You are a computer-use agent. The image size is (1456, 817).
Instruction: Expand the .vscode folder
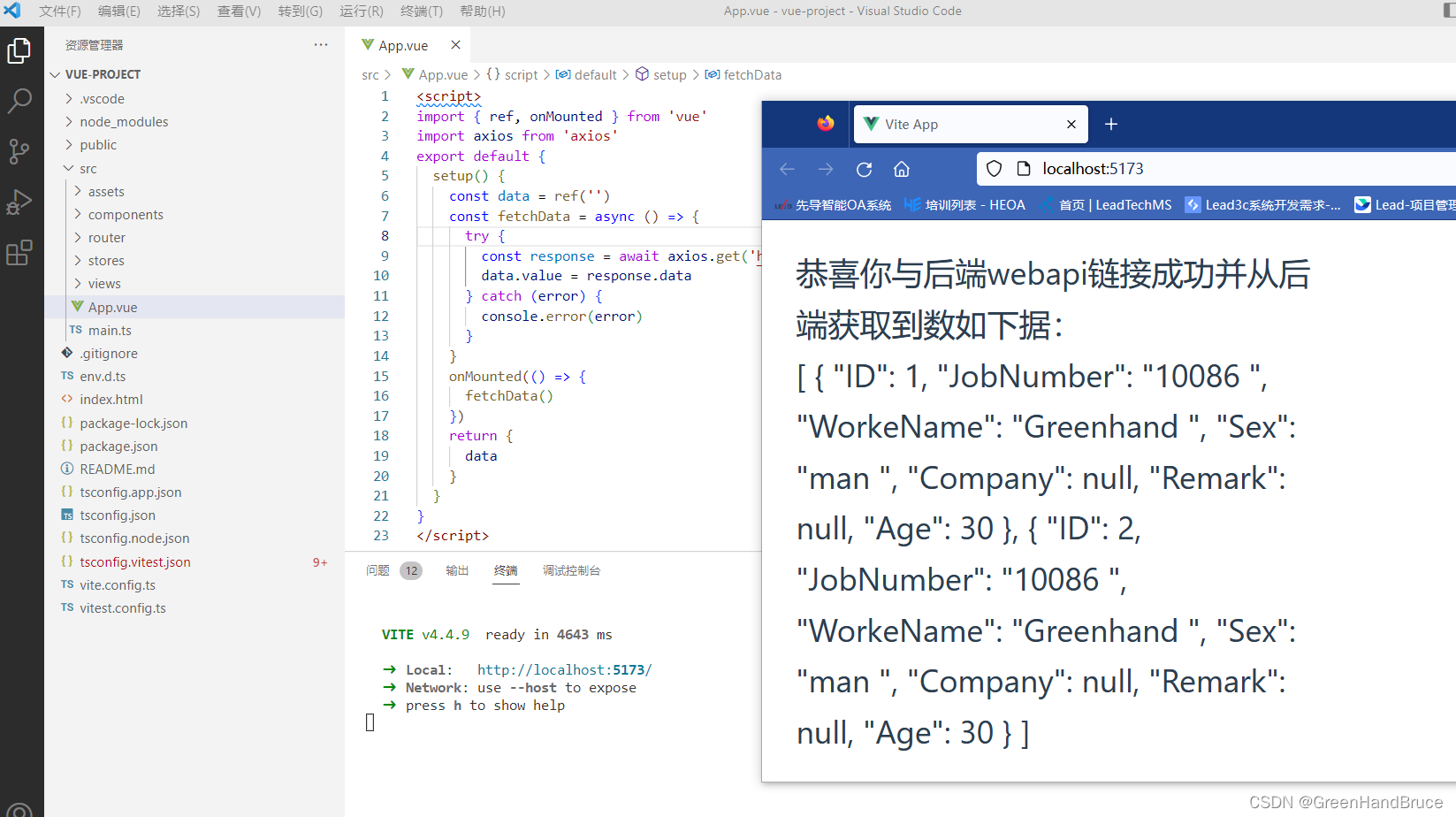(69, 99)
